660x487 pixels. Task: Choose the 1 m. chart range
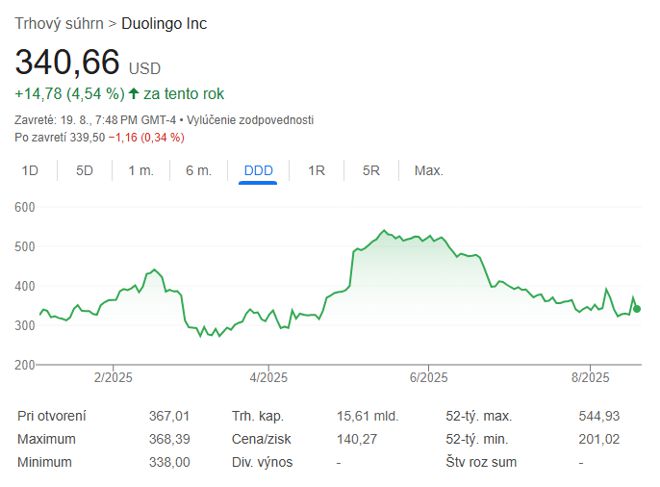click(141, 170)
